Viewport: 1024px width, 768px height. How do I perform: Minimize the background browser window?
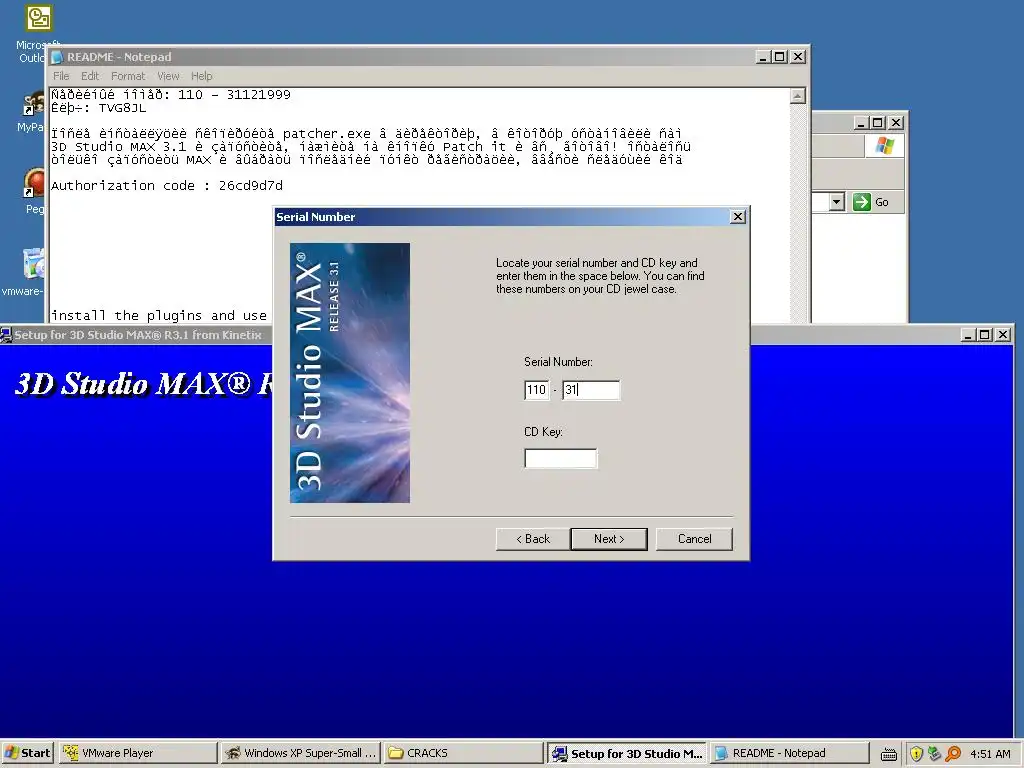861,123
